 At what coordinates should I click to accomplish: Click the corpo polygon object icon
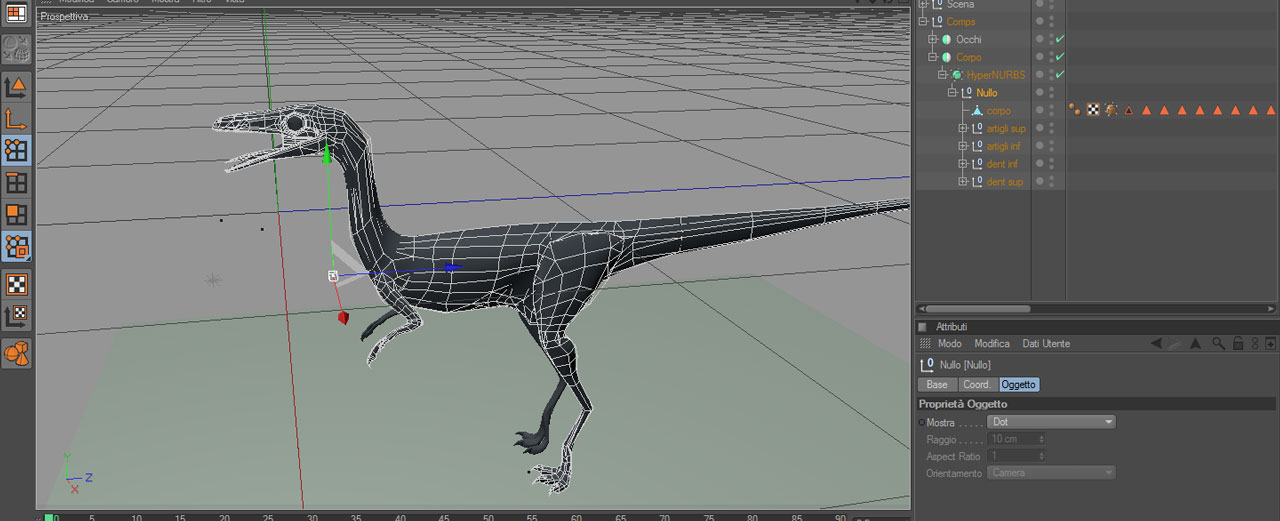click(x=977, y=111)
